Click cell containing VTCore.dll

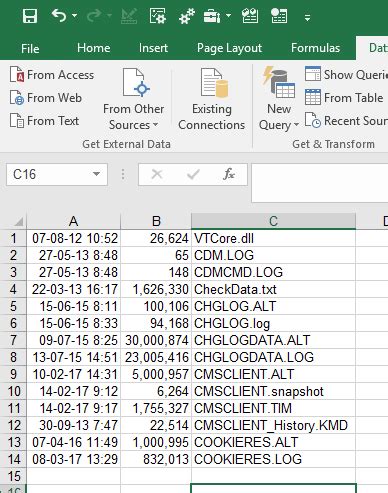(x=273, y=238)
